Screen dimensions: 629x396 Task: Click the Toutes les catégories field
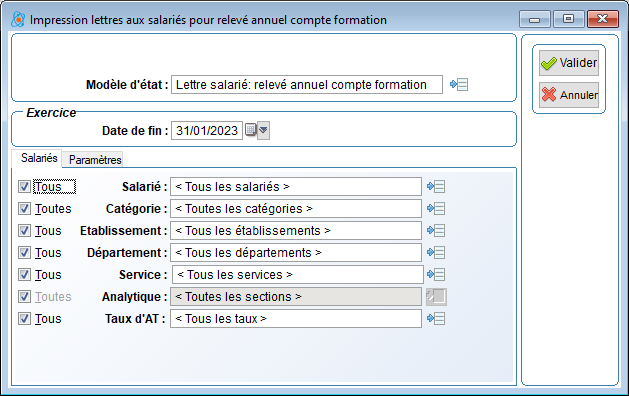tap(296, 209)
